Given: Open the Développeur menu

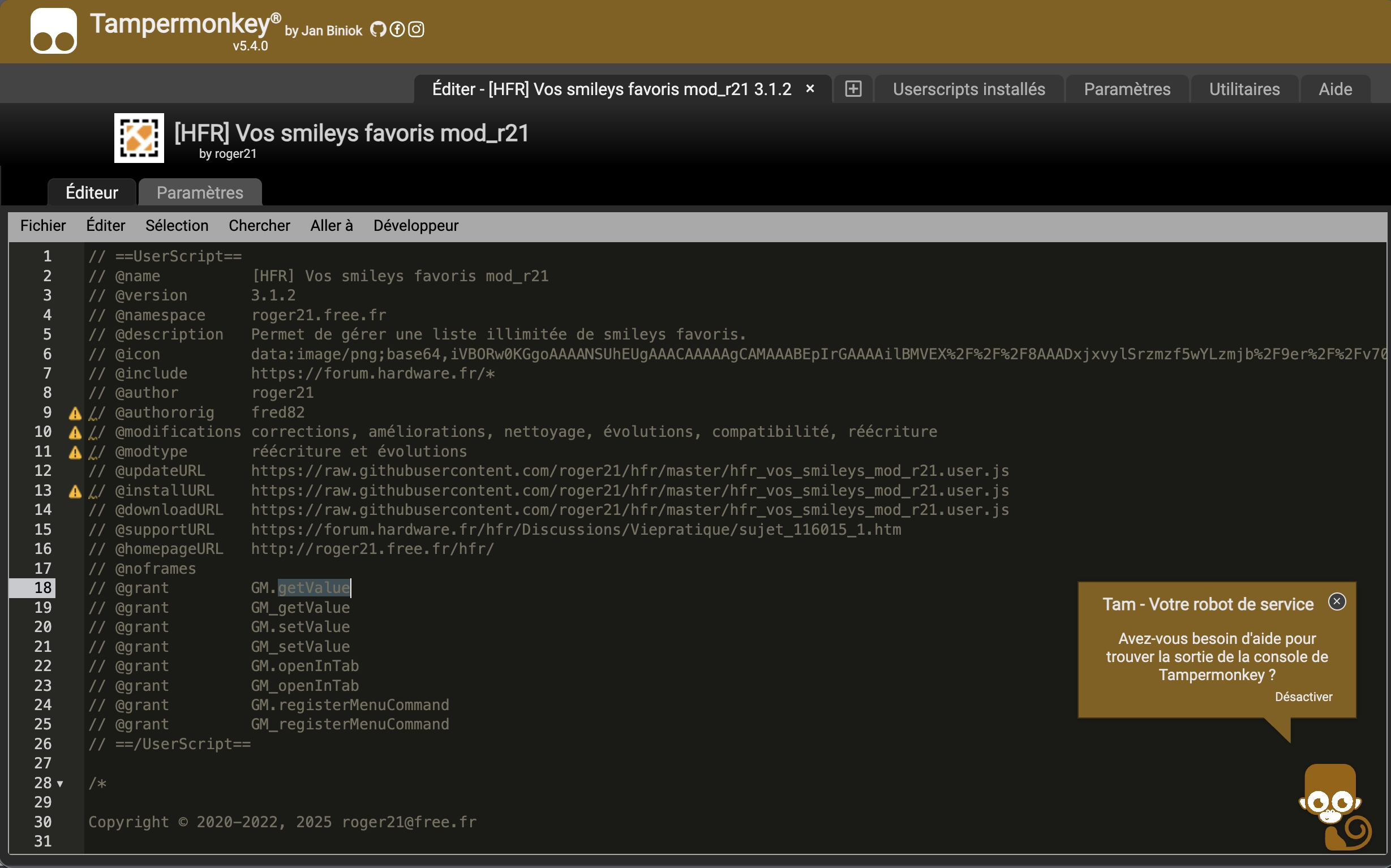Looking at the screenshot, I should click(415, 226).
